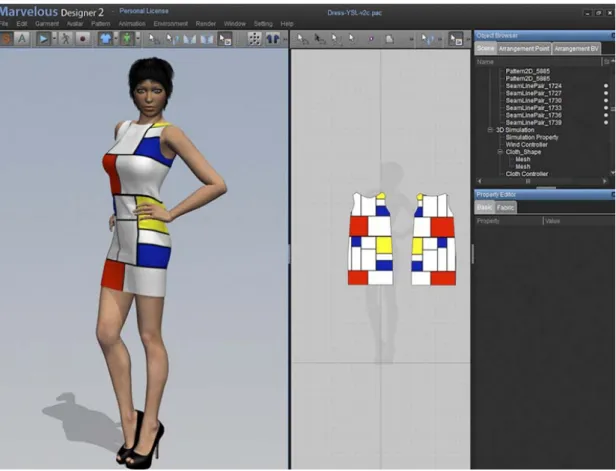Click the A mode icon in toolbar
This screenshot has height=471, width=616.
pyautogui.click(x=22, y=39)
